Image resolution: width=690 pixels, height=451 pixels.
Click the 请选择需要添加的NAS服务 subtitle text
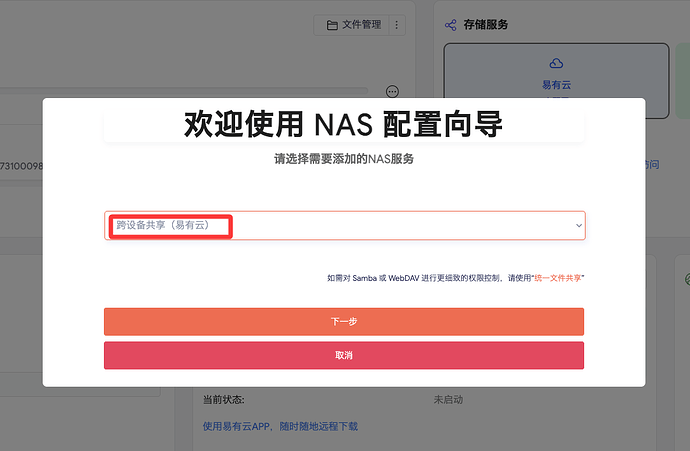pos(343,159)
